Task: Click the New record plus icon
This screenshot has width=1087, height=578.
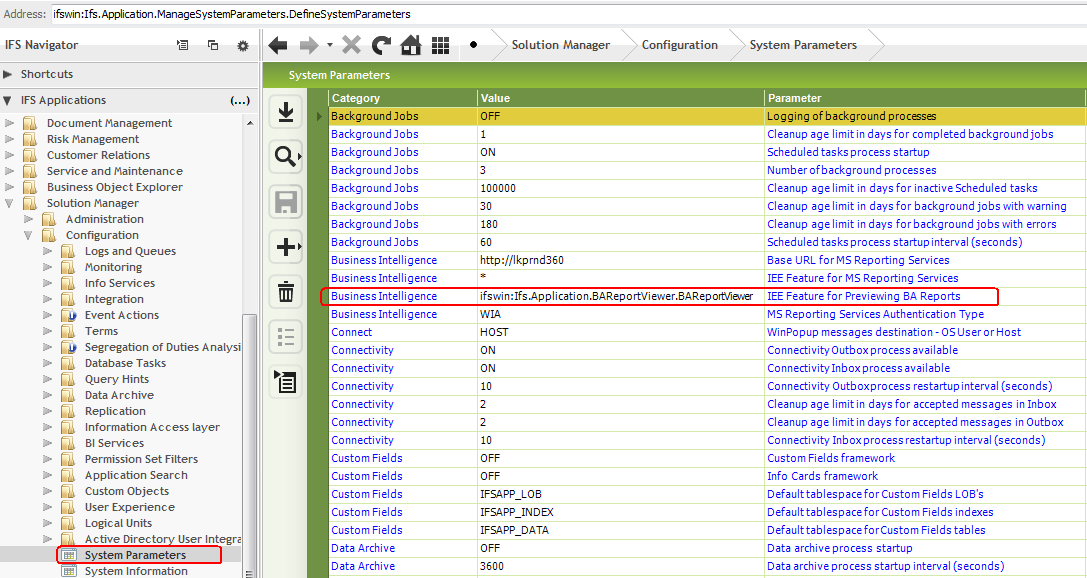Action: click(x=286, y=246)
